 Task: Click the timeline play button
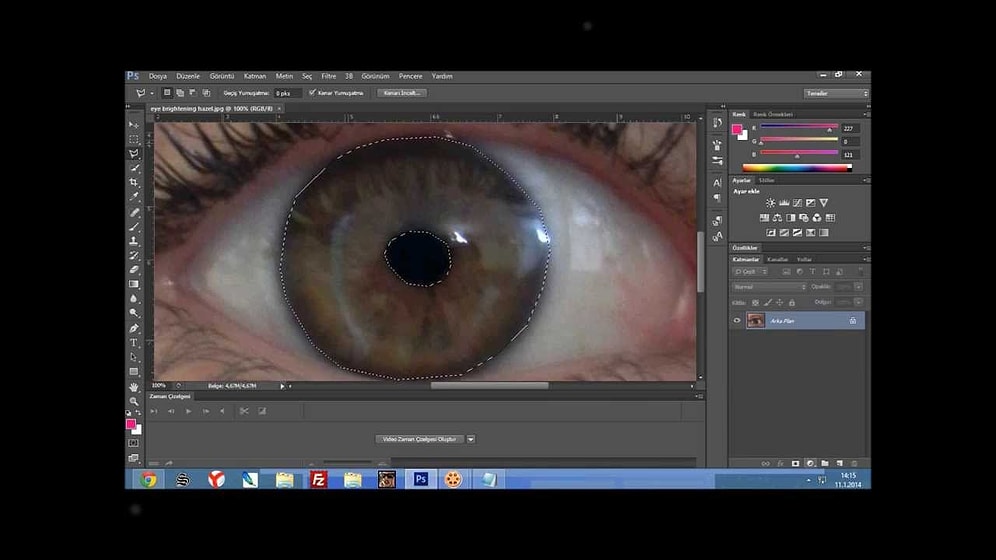[x=189, y=411]
